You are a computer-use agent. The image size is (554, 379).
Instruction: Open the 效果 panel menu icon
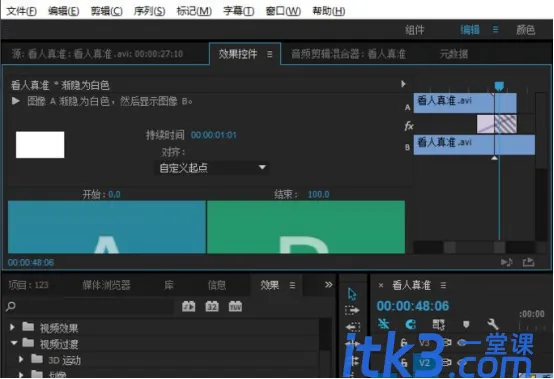(x=292, y=285)
